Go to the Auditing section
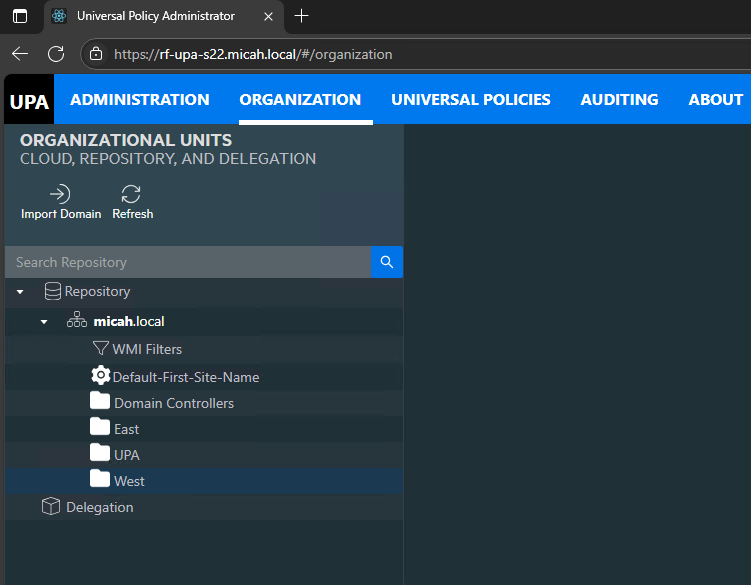751x585 pixels. click(x=619, y=100)
